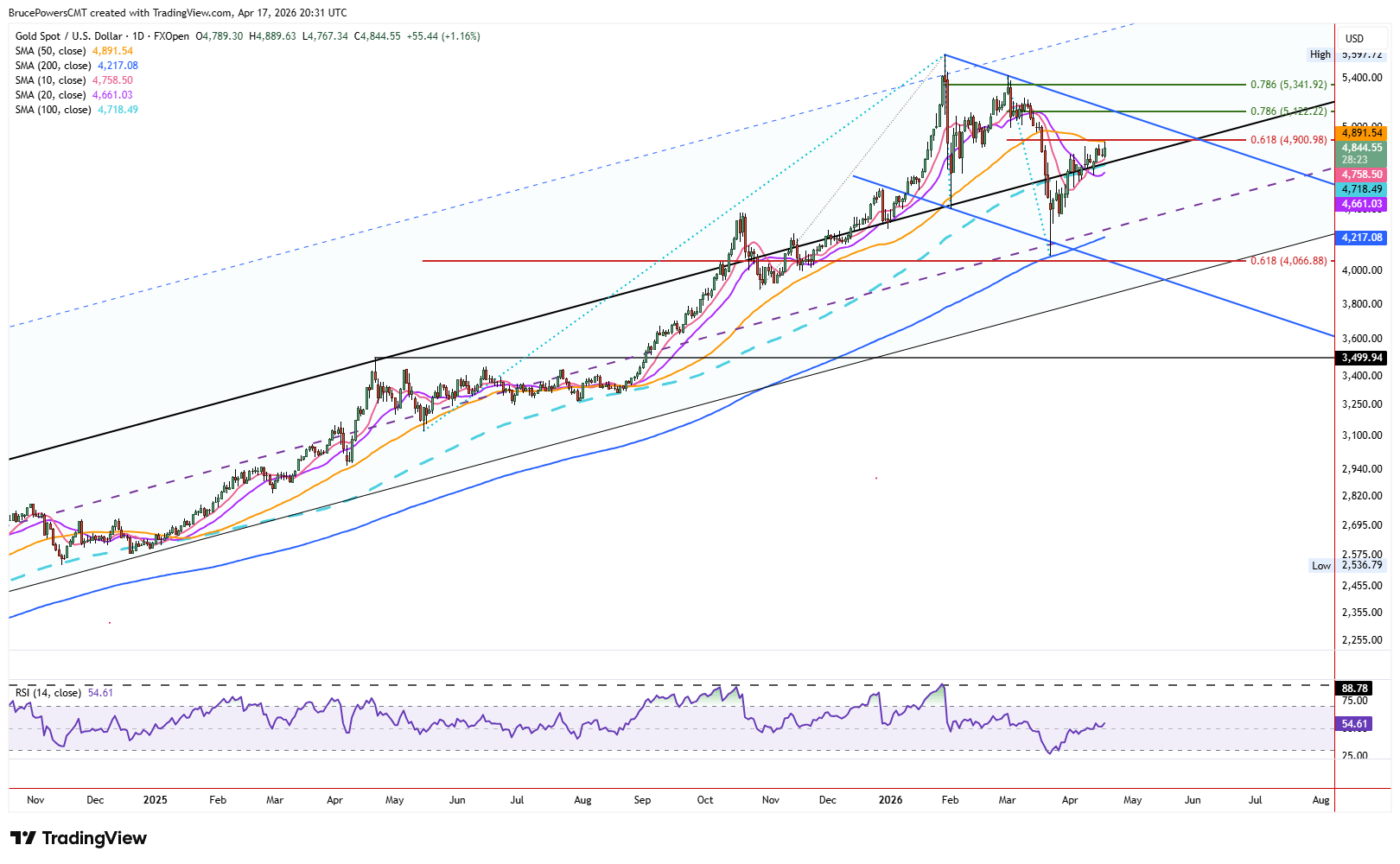
Task: Click the blue 4,217.08 tag on price axis
Action: point(1361,238)
